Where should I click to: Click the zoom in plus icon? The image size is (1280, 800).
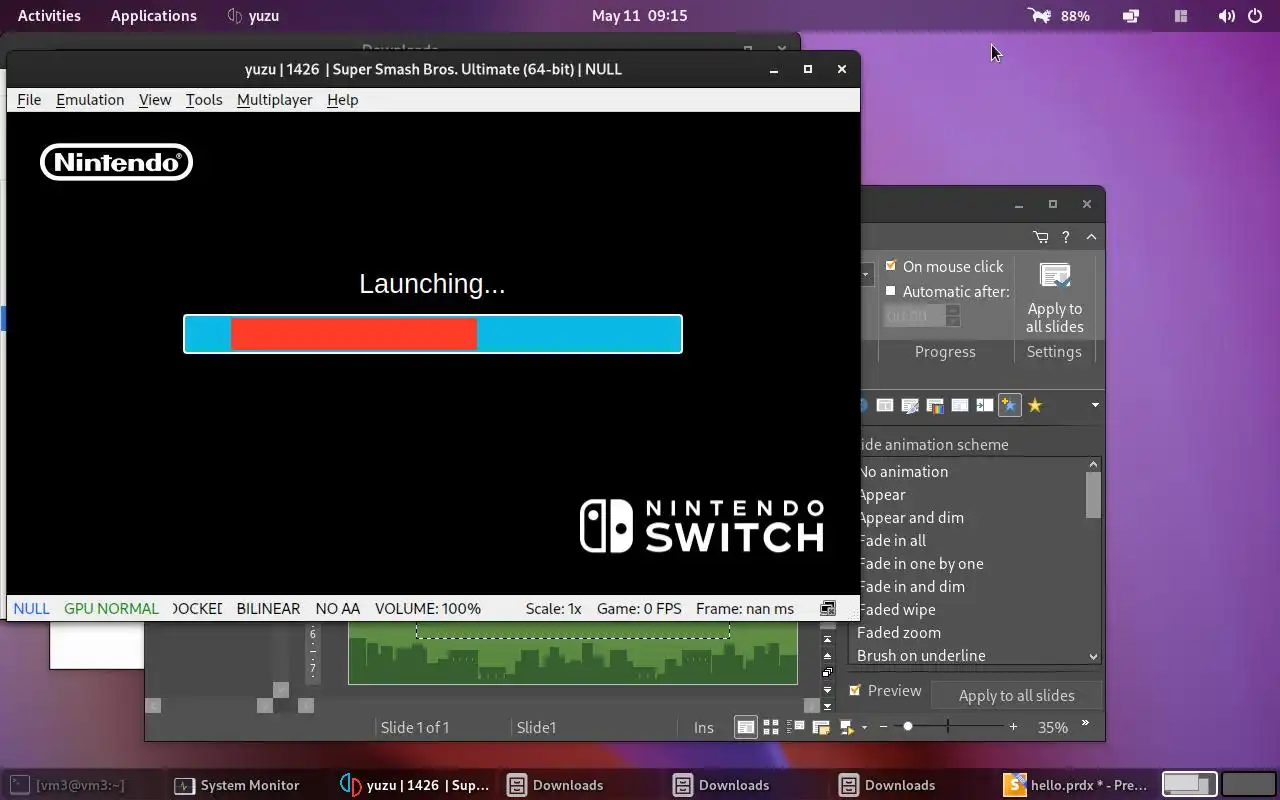pos(1013,727)
